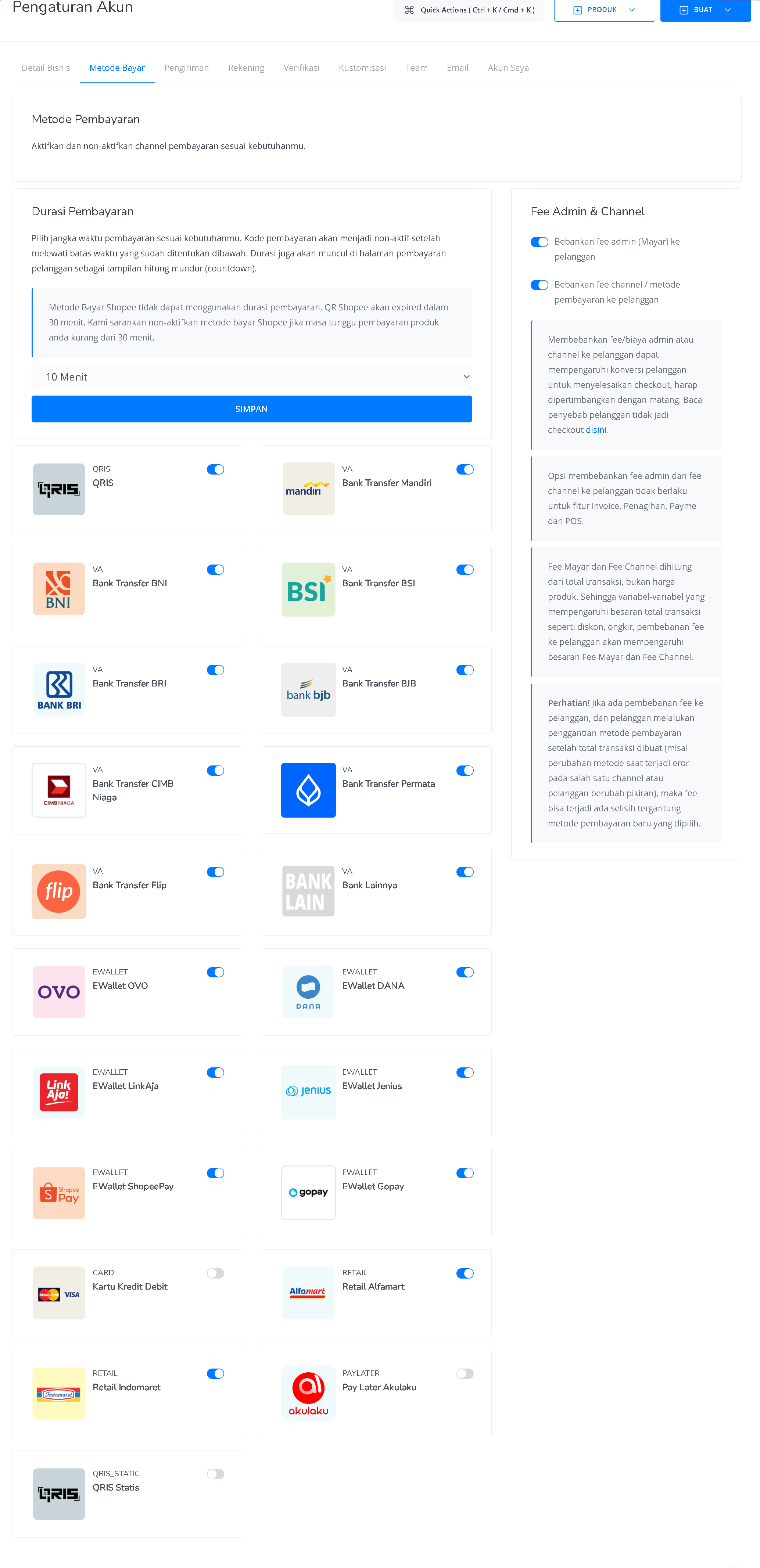Click the Alfamart logo

click(308, 1293)
